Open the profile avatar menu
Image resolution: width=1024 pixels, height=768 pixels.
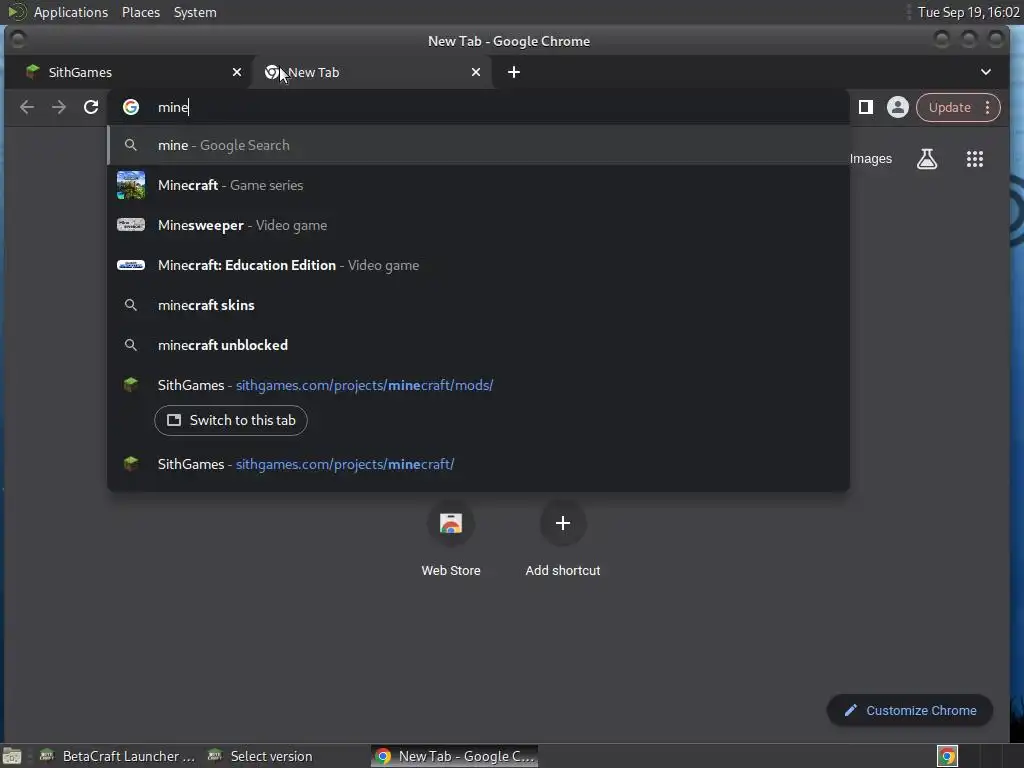coord(897,107)
